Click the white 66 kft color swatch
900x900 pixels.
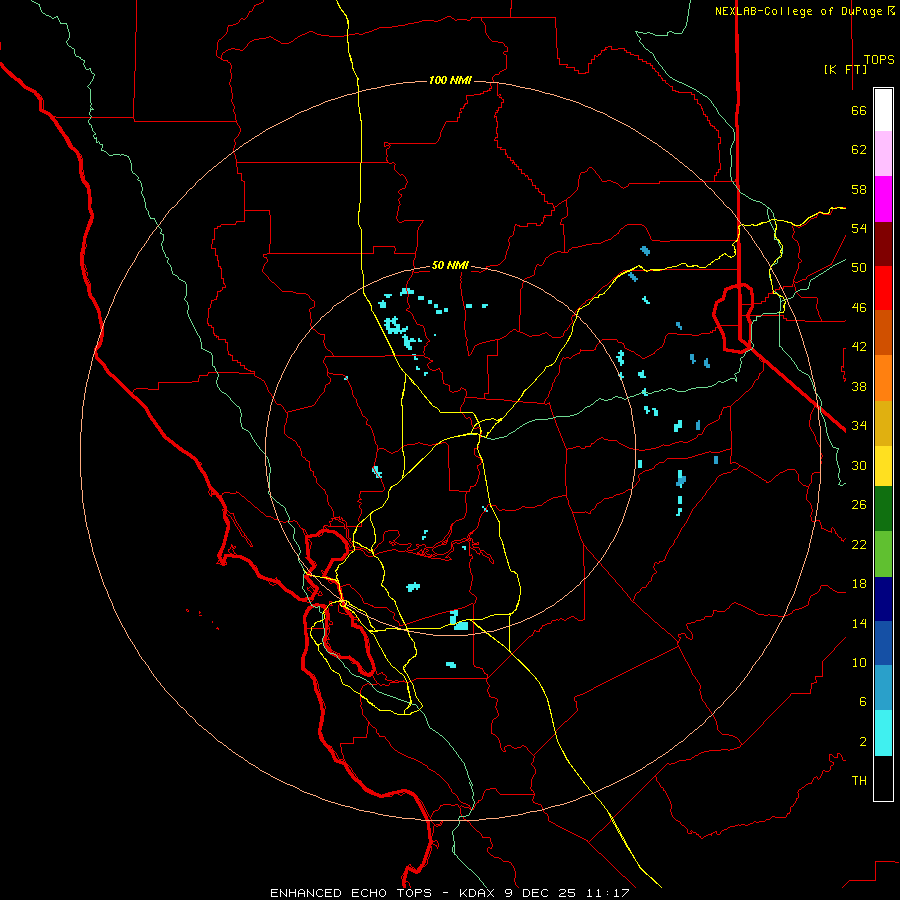point(883,110)
